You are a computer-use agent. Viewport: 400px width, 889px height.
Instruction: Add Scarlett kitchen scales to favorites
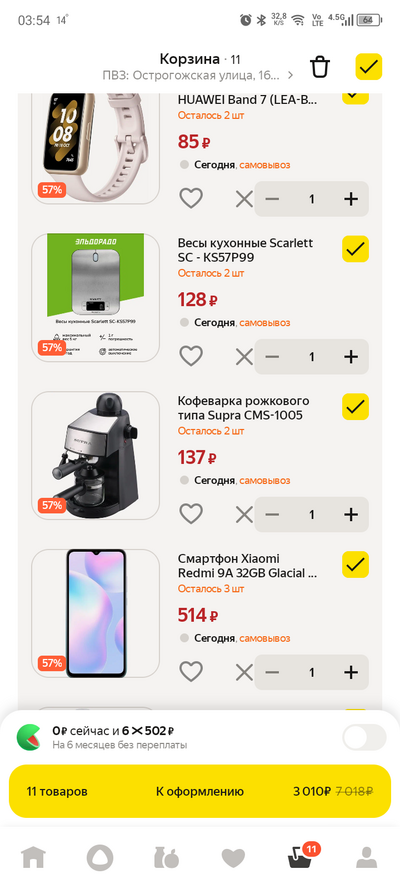(x=191, y=356)
